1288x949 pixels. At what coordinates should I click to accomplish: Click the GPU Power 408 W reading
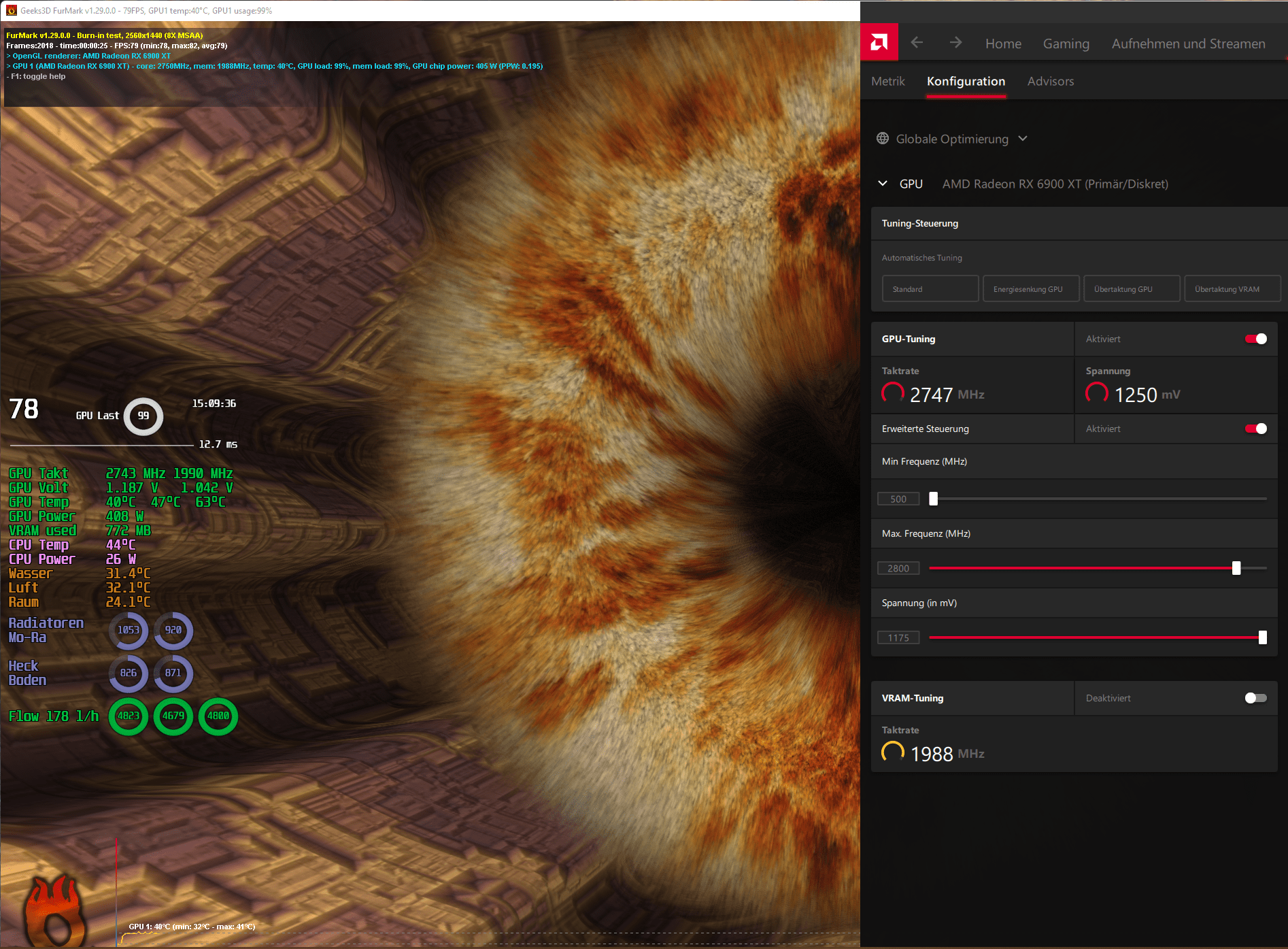tap(124, 516)
